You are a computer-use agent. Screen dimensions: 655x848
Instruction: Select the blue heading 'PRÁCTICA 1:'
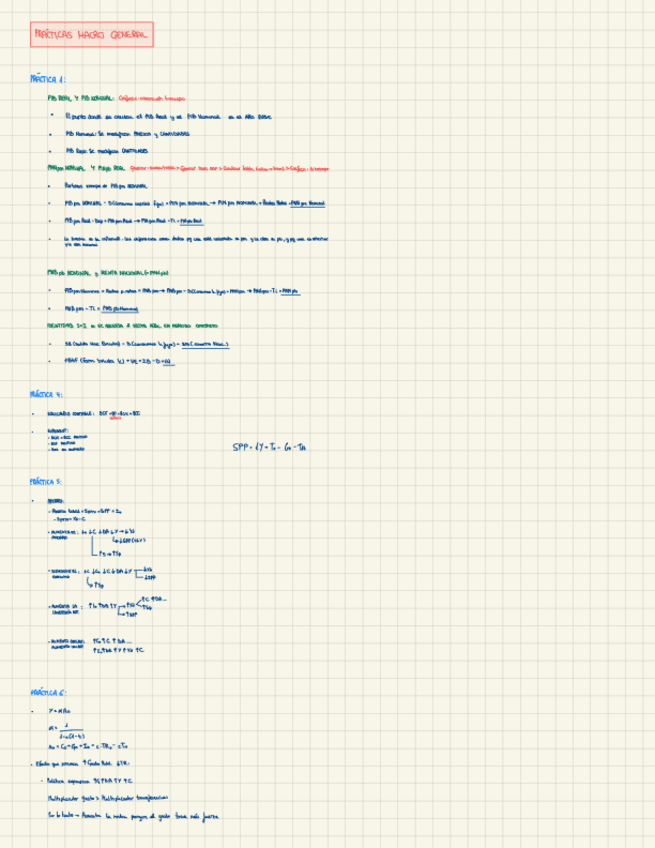pos(48,80)
